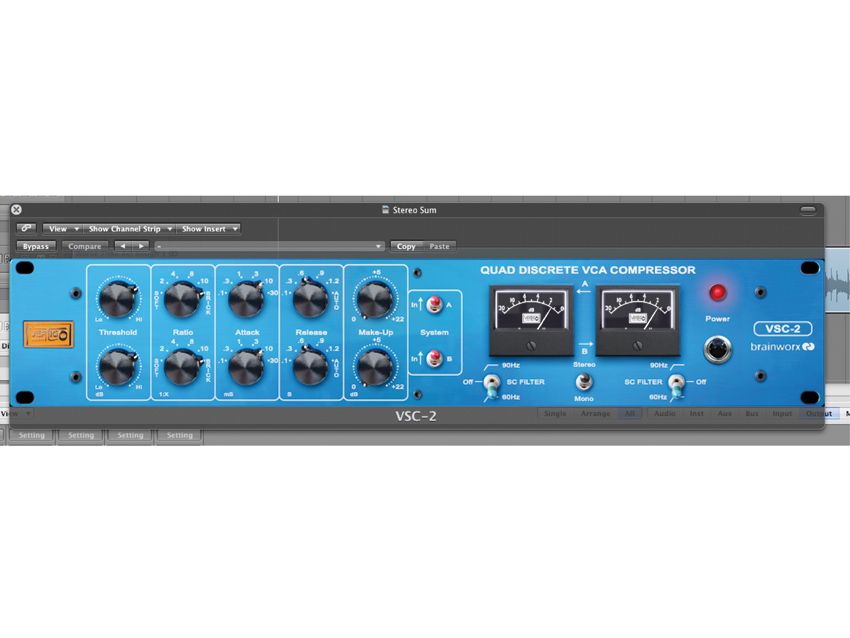
Task: Open the Show Insert dropdown
Action: (207, 228)
